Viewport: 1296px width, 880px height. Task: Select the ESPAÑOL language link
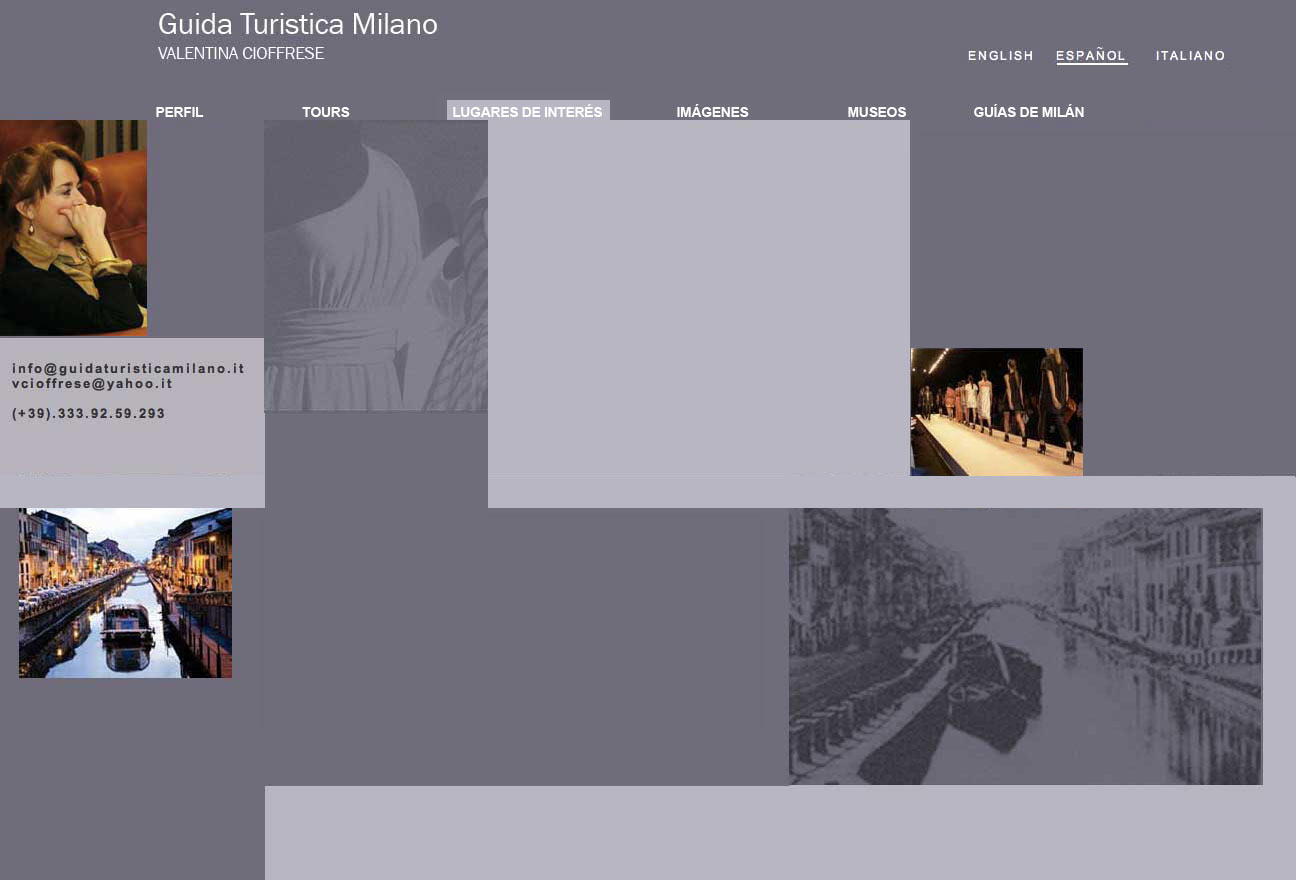[1091, 56]
